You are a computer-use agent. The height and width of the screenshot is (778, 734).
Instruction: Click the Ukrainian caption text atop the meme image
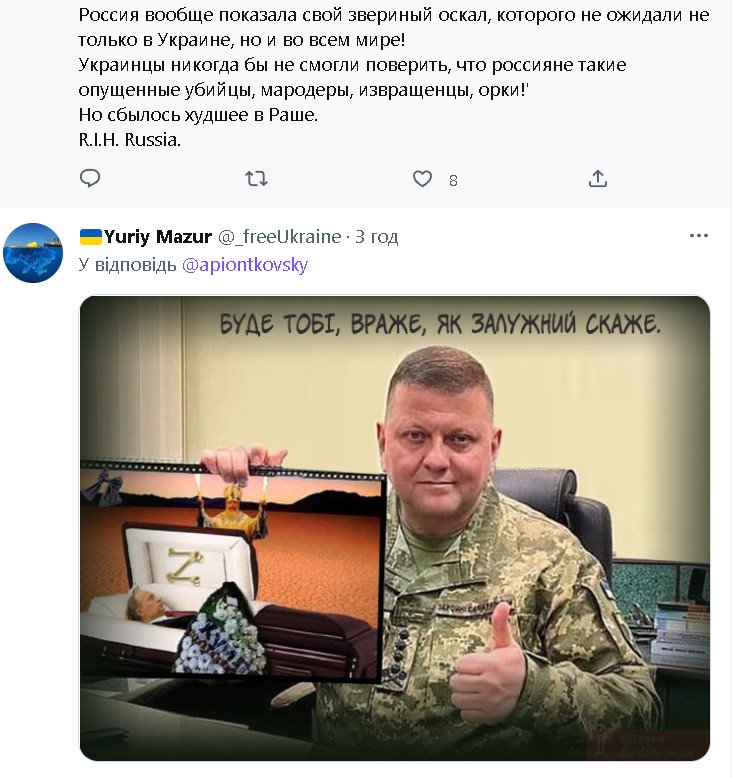click(x=440, y=324)
